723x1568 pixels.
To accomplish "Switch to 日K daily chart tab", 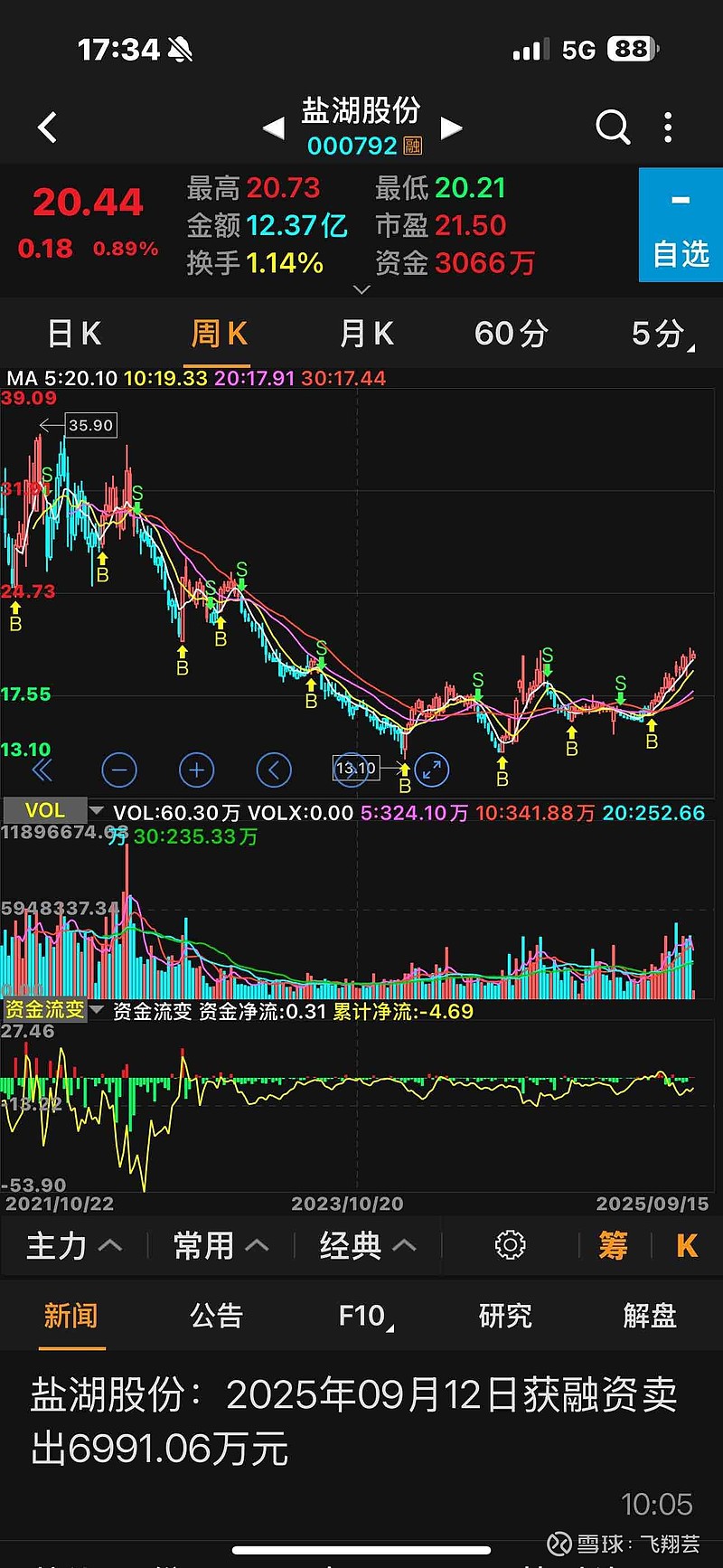I will click(74, 334).
